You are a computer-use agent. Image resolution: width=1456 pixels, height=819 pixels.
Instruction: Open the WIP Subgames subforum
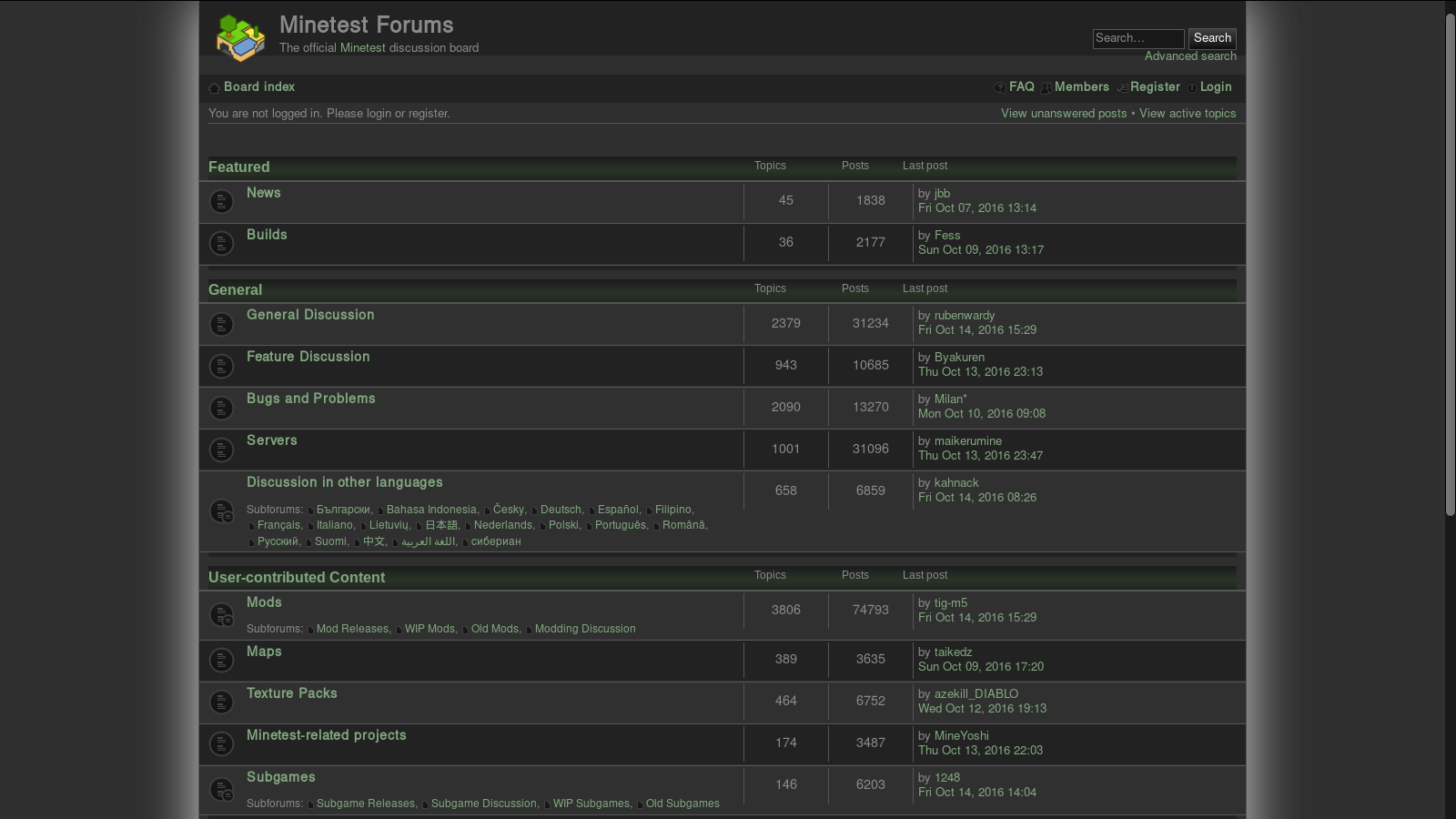click(x=591, y=804)
